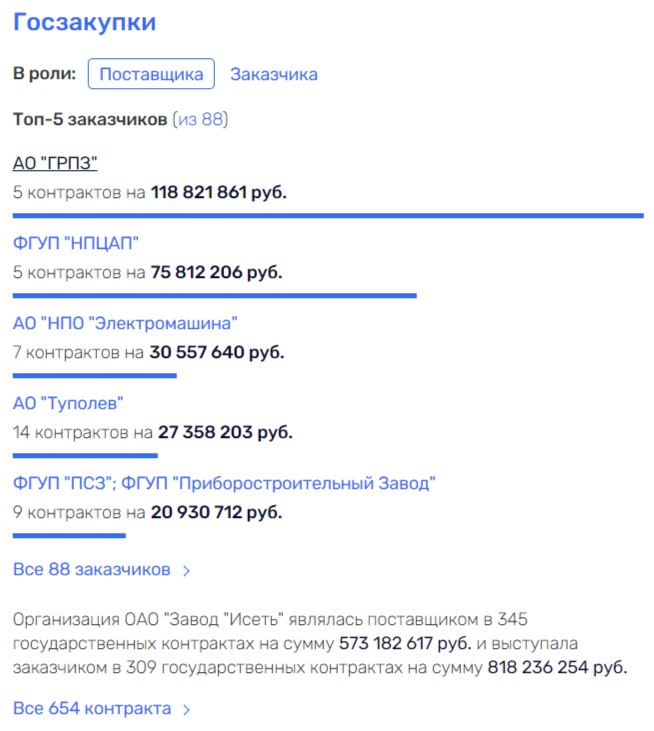Viewport: 654px width, 731px height.
Task: Open the АО "Туполев" customer link
Action: (68, 403)
